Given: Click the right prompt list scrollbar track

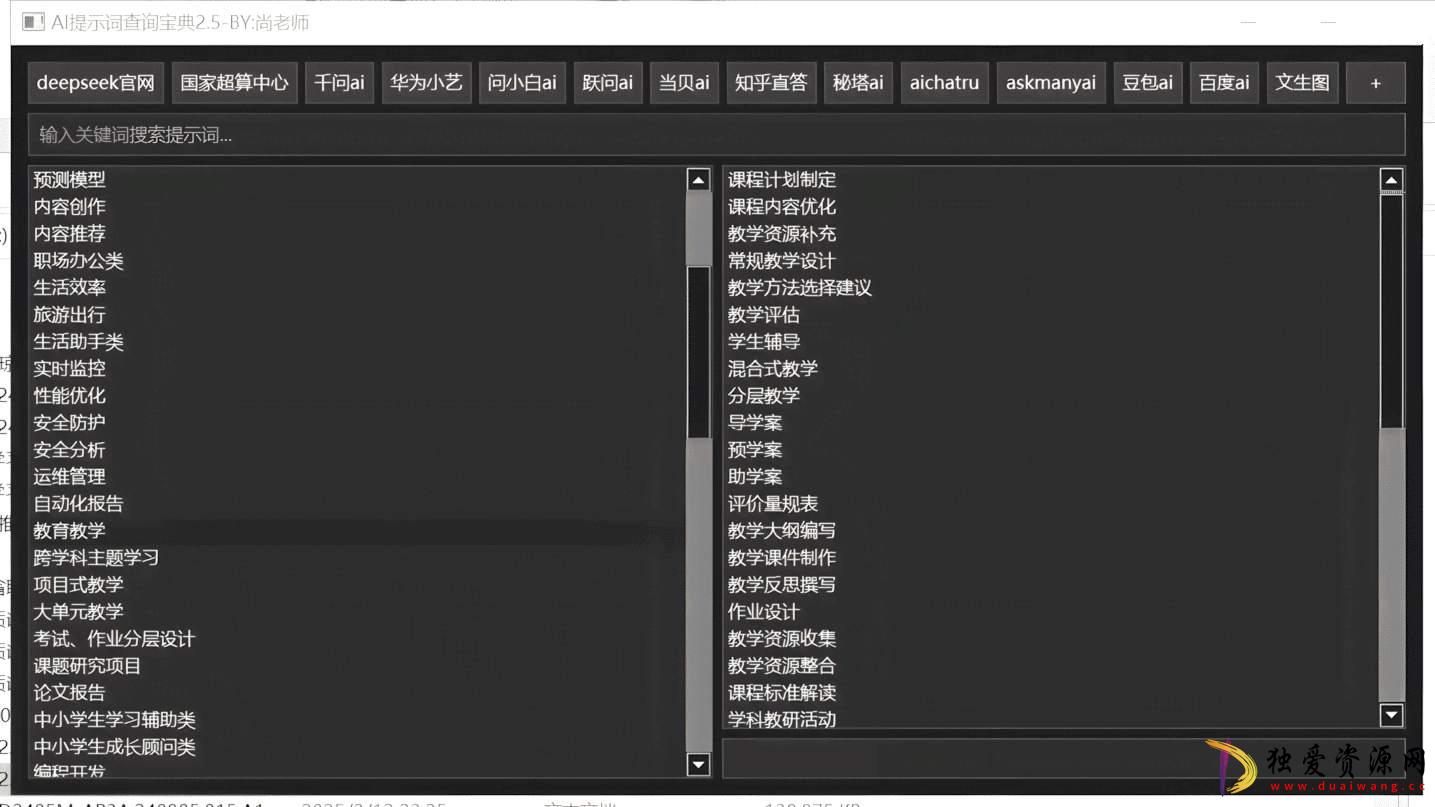Looking at the screenshot, I should point(1391,565).
